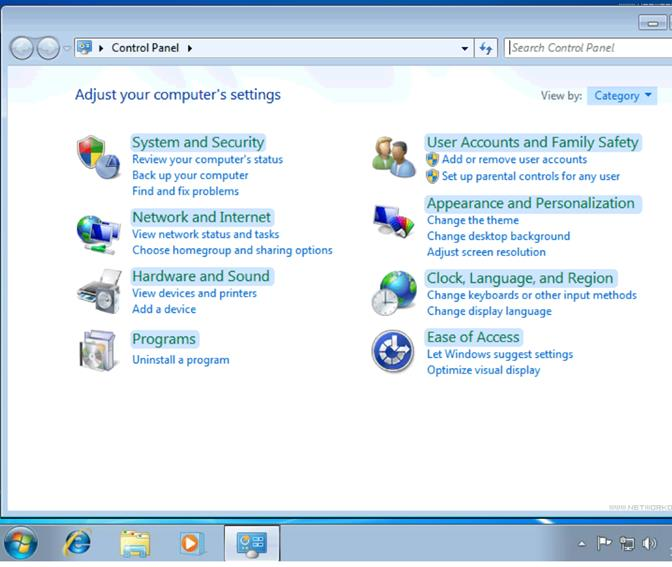Click the Forward navigation arrow button
672x567 pixels.
[48, 48]
